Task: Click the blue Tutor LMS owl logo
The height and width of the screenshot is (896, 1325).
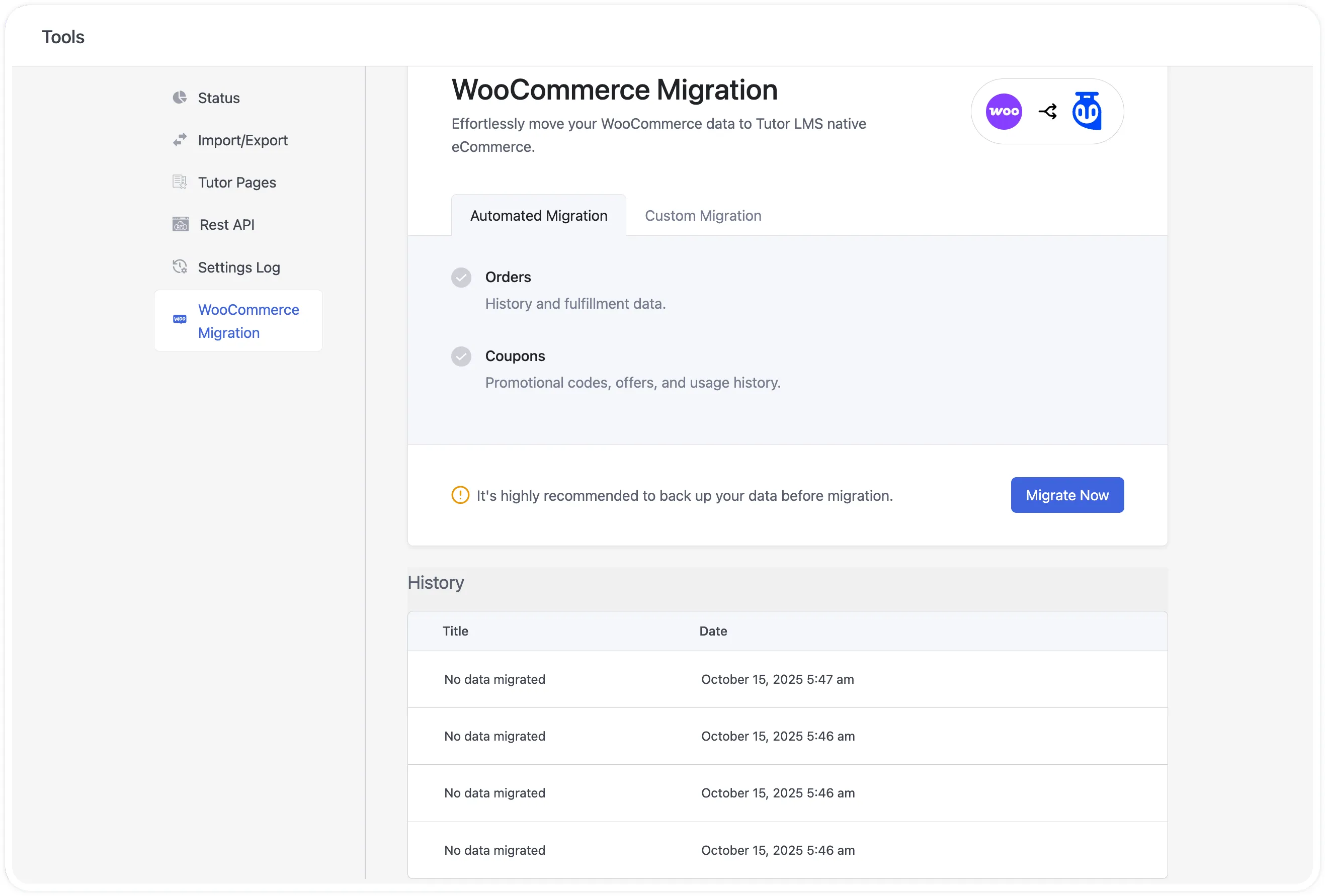Action: [1087, 111]
